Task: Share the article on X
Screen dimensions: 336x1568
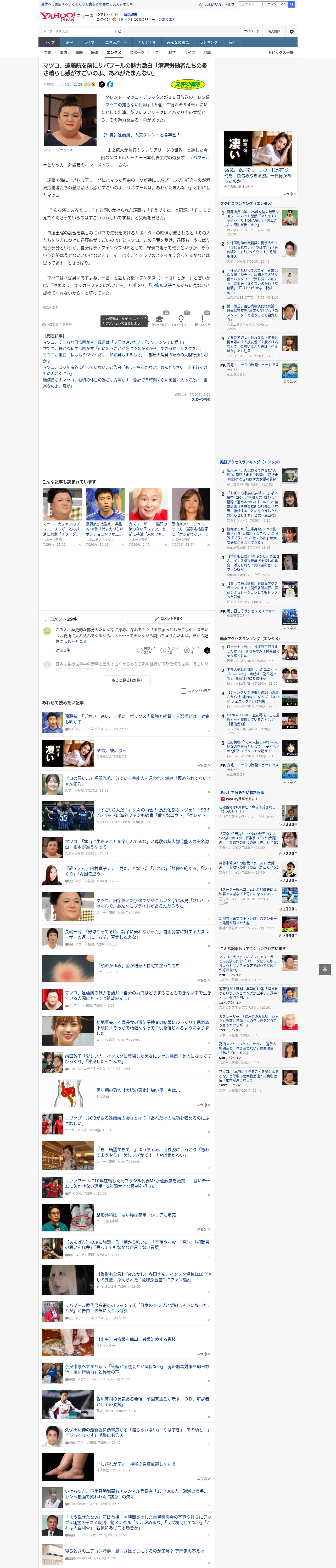Action: point(102,85)
